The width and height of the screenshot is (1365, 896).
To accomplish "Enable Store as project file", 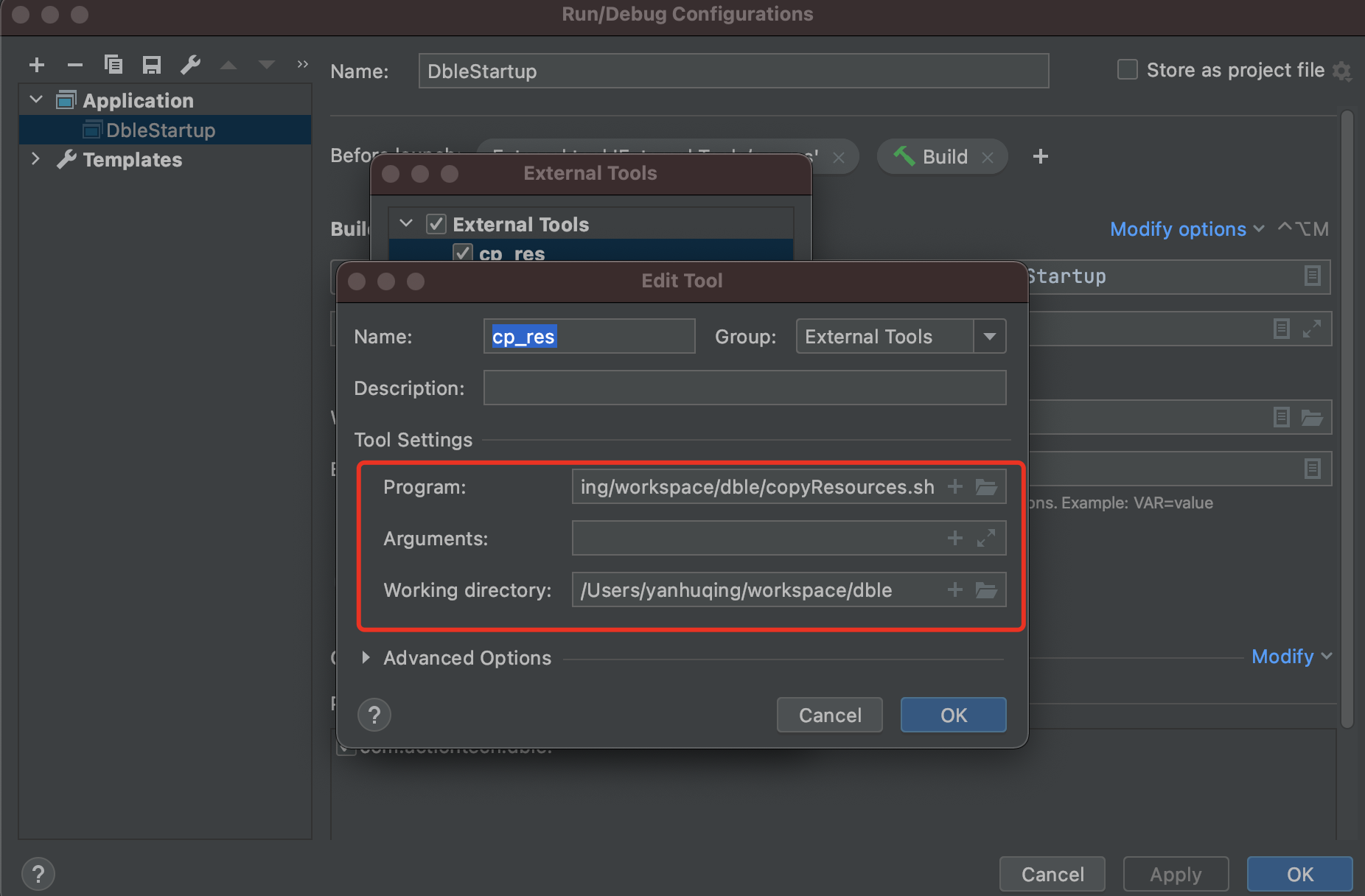I will tap(1127, 69).
